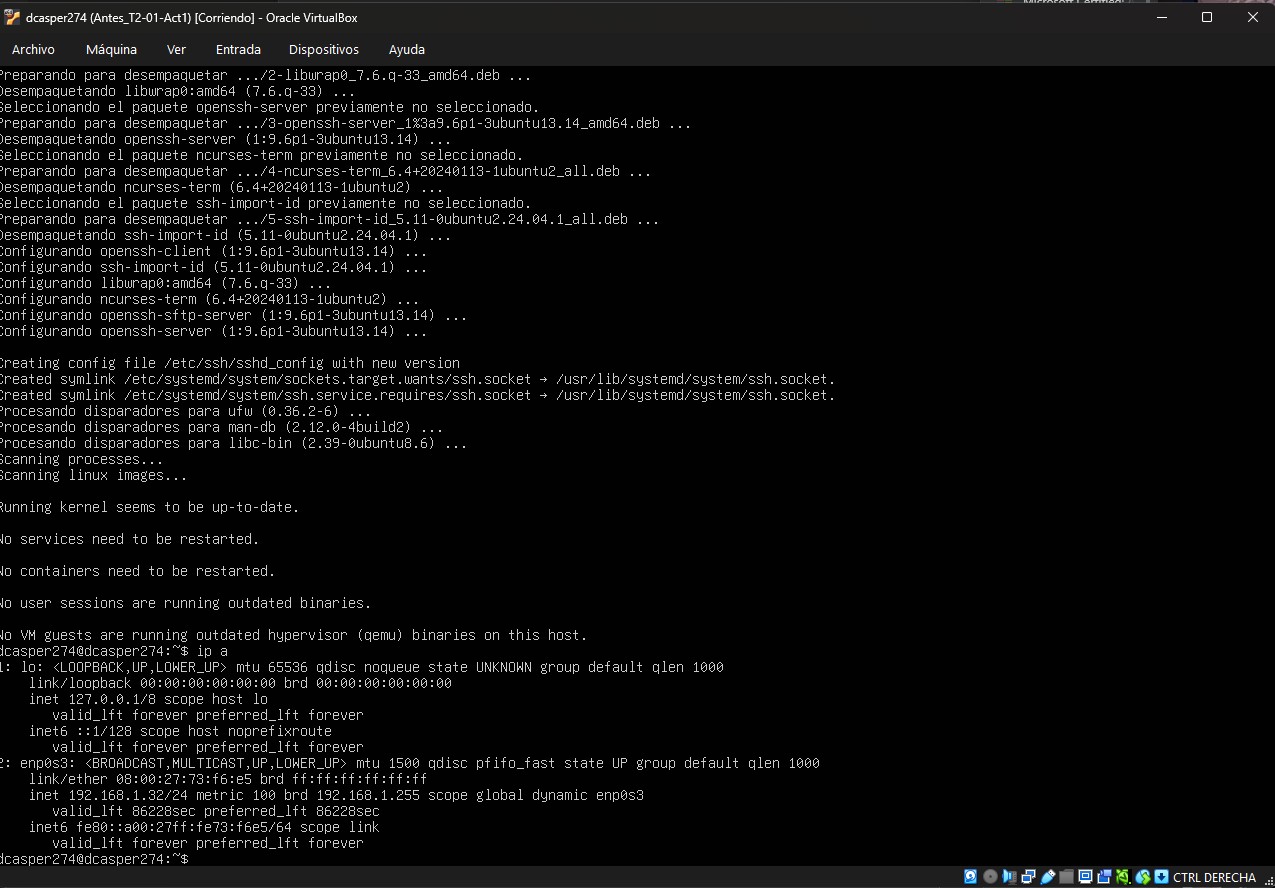The height and width of the screenshot is (888, 1275).
Task: Click the VirtualBox icon in title bar
Action: tap(12, 17)
